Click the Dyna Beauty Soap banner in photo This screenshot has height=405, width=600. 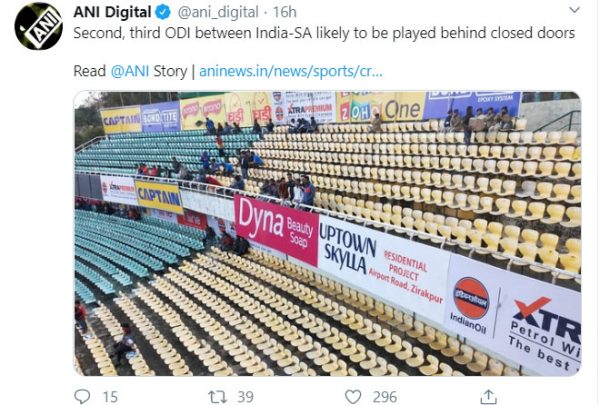(x=276, y=229)
